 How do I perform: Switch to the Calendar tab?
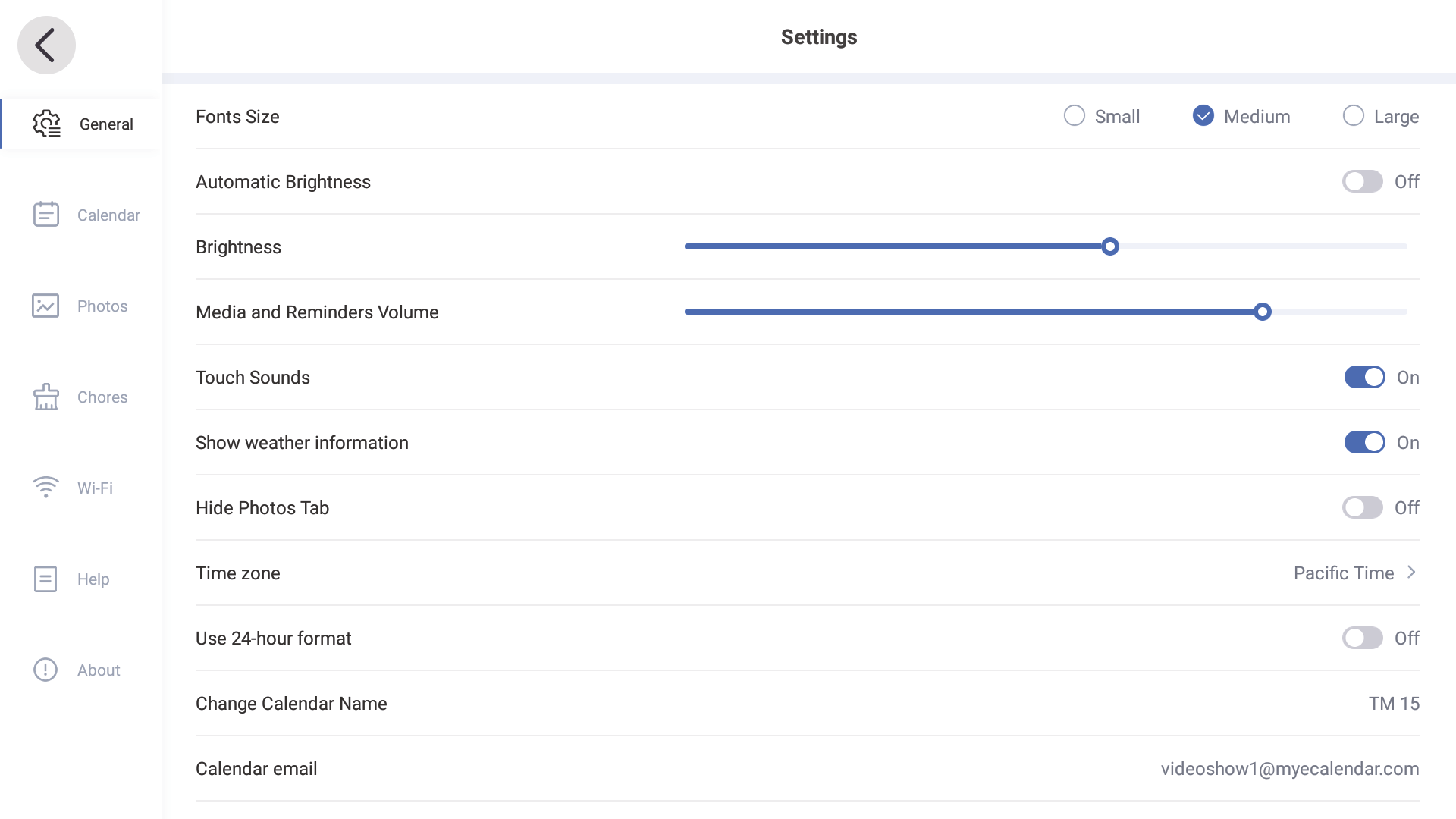[108, 215]
